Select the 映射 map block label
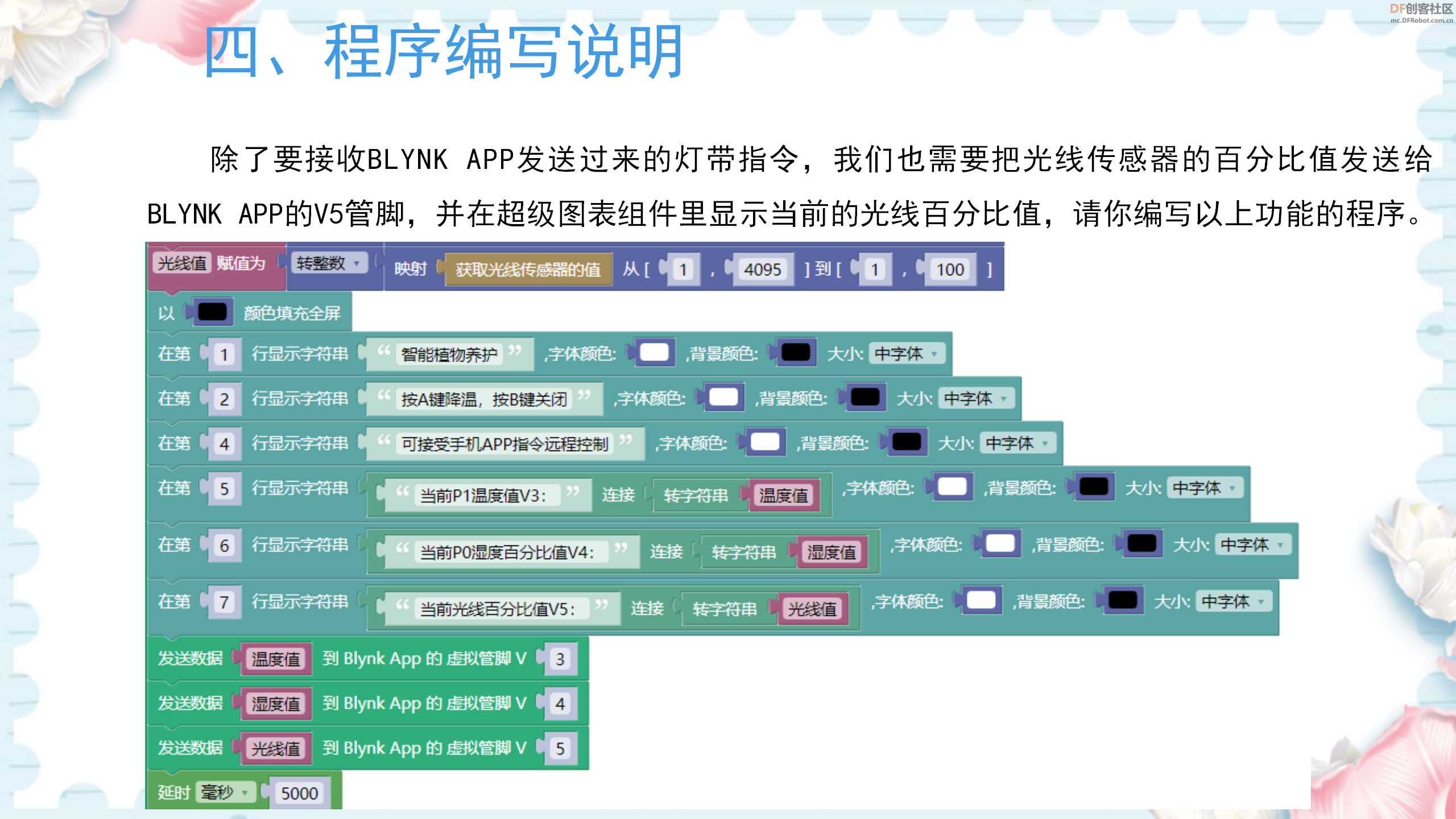Screen dimensions: 1456x819 [x=410, y=268]
